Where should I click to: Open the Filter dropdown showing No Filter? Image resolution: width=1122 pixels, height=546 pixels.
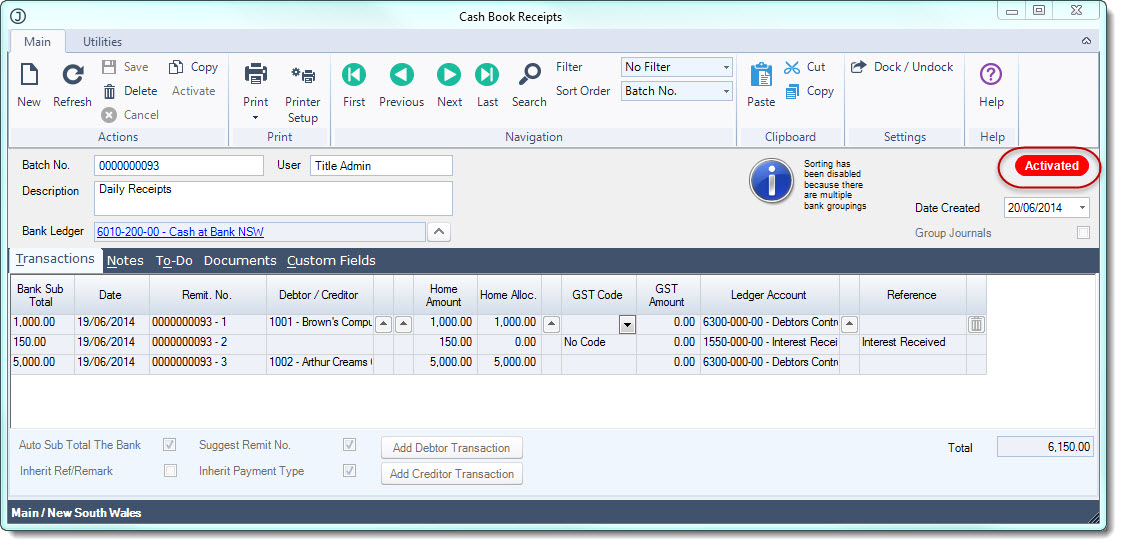pyautogui.click(x=676, y=67)
